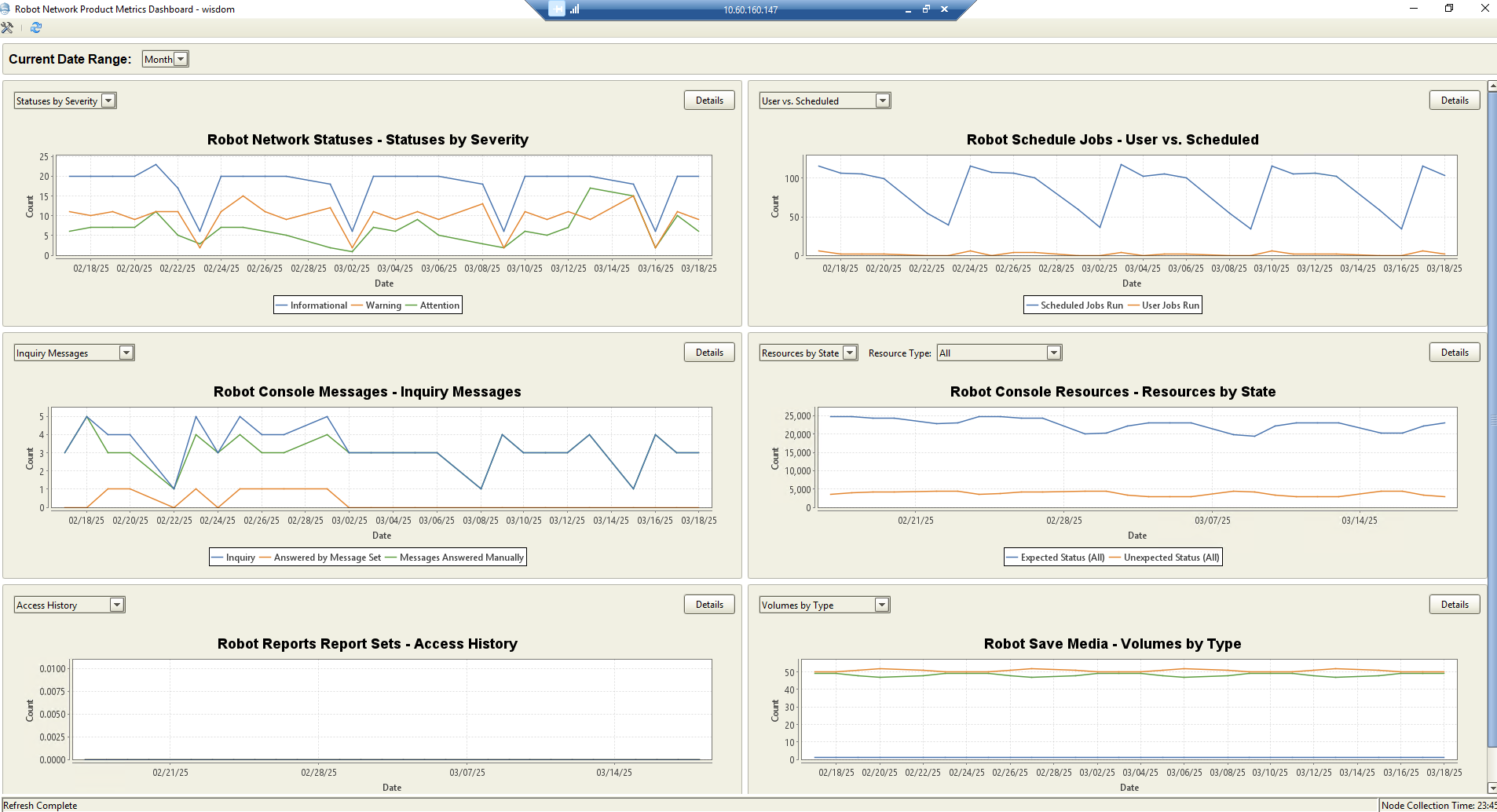Click the Robot Network app icon in title bar
The image size is (1497, 812).
5,9
